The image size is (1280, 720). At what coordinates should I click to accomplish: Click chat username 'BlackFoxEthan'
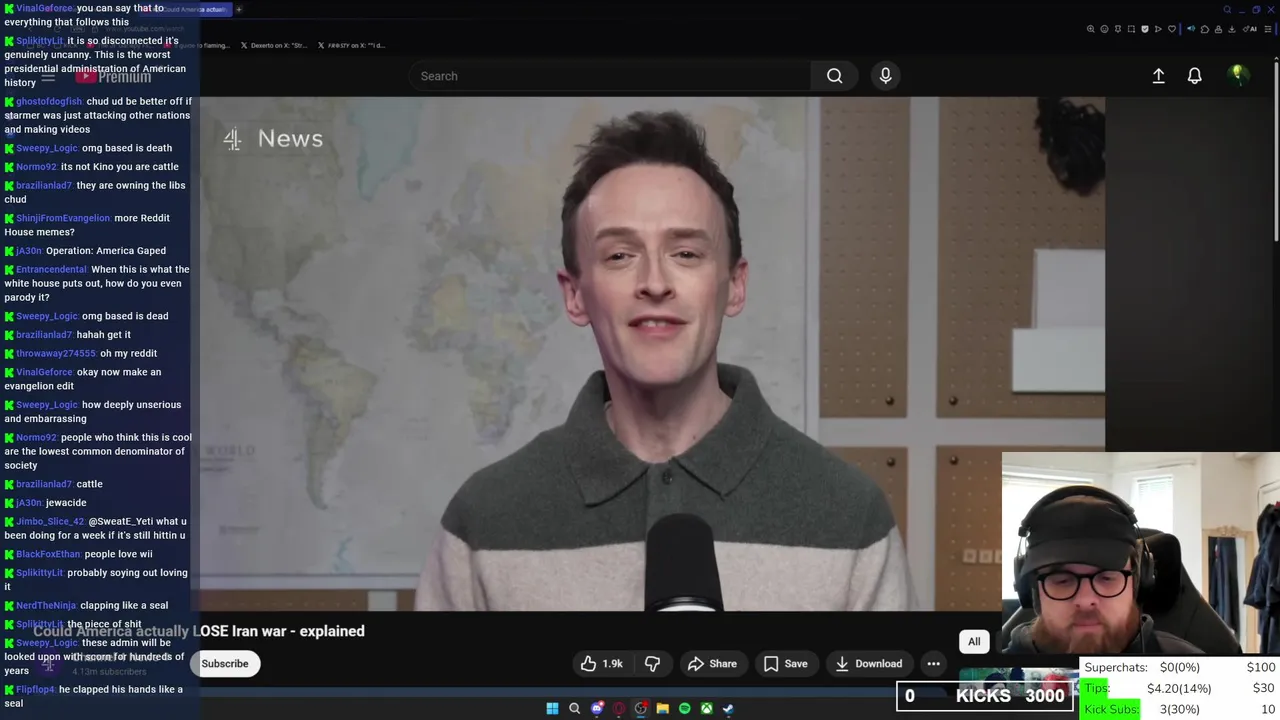(48, 554)
